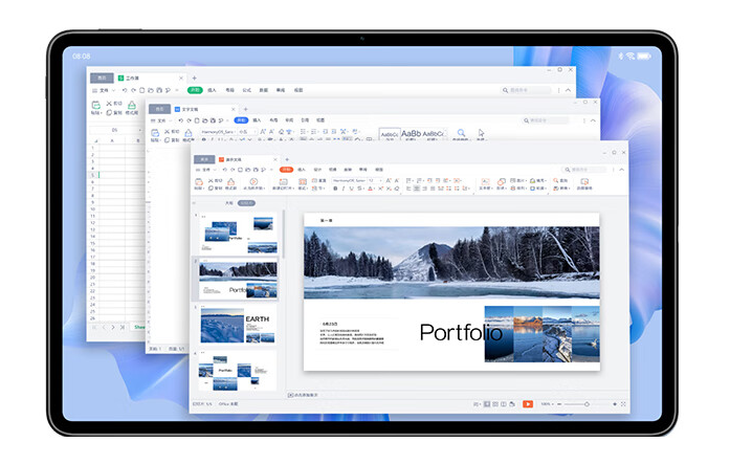Open the font name dropdown in the presentation ribbon
The height and width of the screenshot is (464, 730).
(350, 180)
